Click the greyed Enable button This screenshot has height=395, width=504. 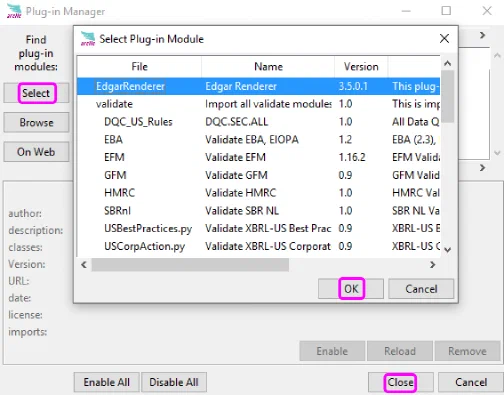tap(332, 351)
